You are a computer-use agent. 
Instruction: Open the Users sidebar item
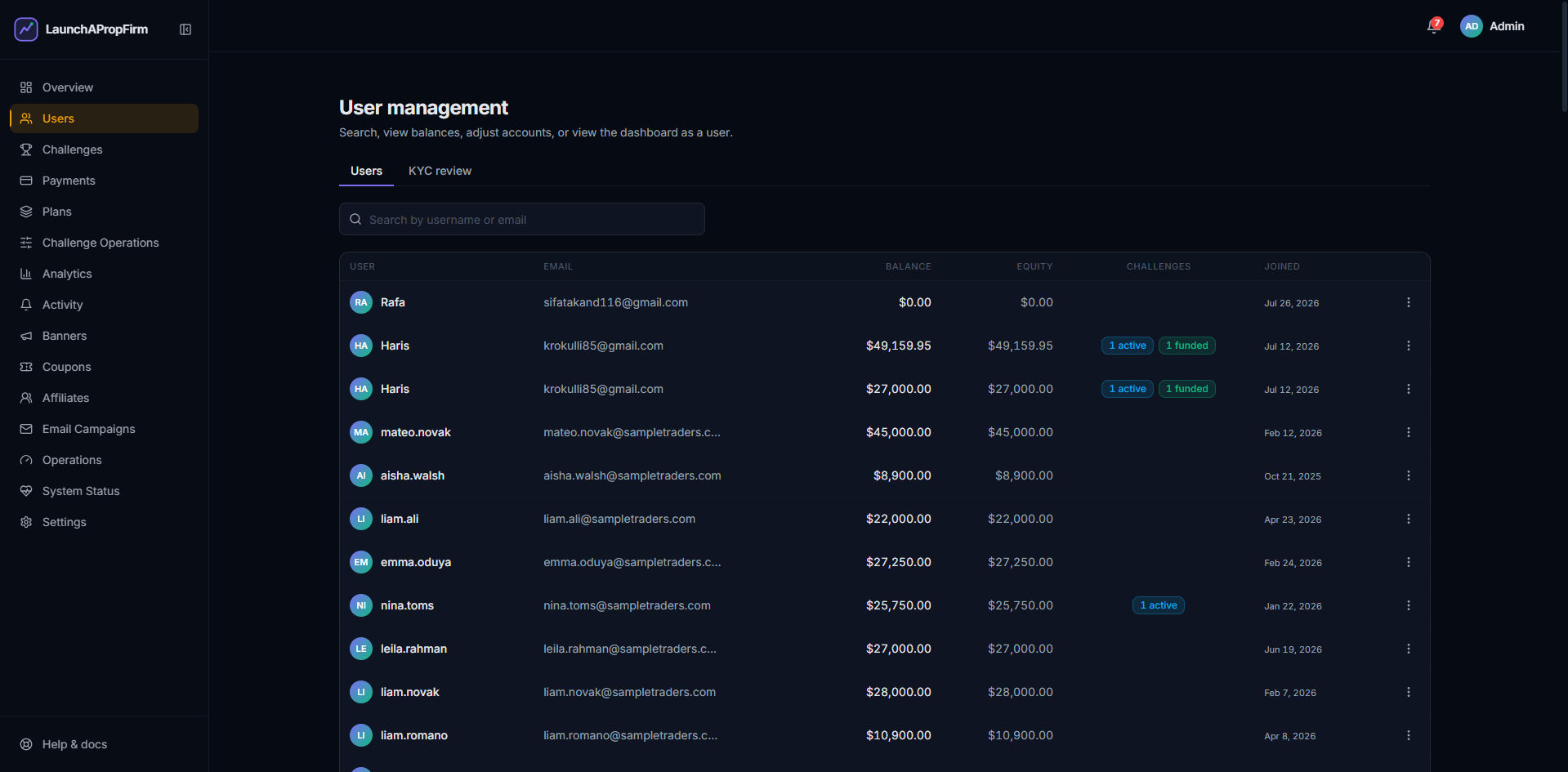pyautogui.click(x=104, y=118)
